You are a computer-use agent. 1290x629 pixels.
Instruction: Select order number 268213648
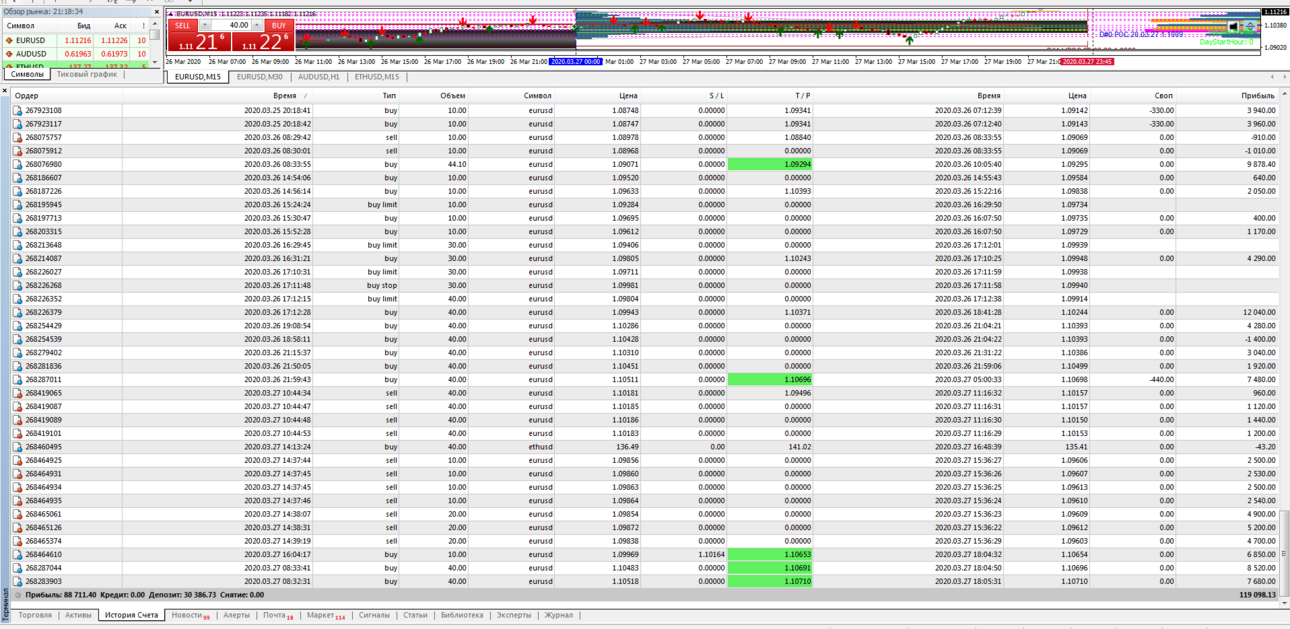(43, 245)
